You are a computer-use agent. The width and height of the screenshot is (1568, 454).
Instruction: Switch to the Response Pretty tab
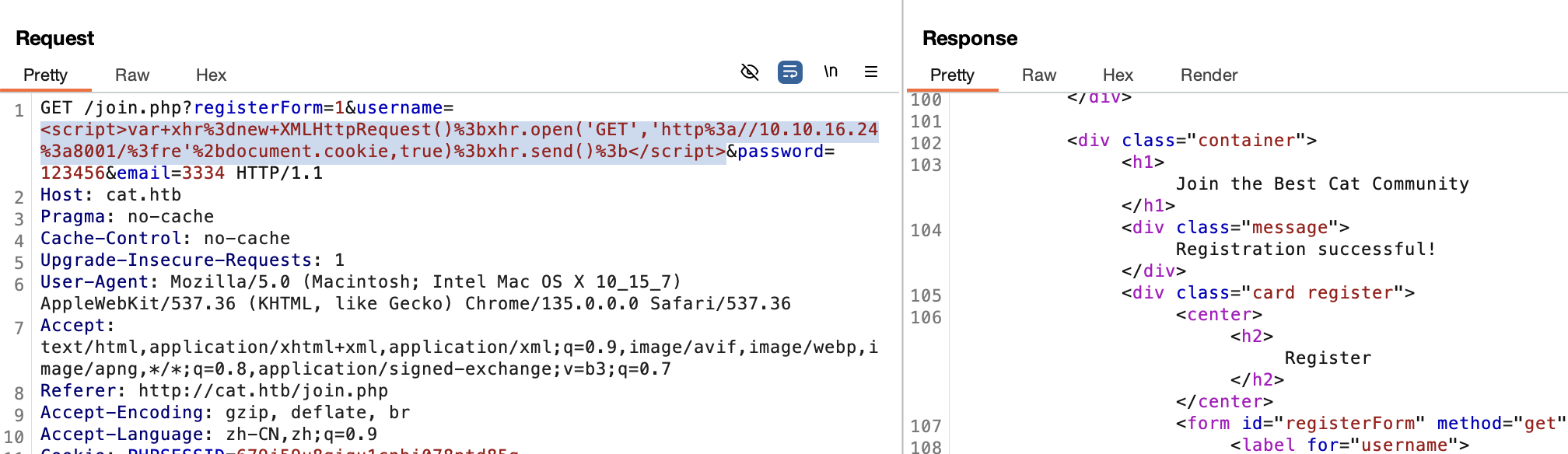(x=952, y=75)
